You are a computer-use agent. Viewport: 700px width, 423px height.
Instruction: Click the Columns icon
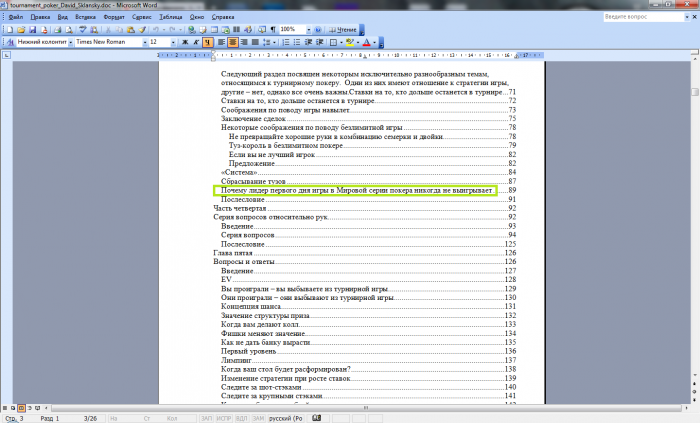pos(237,30)
